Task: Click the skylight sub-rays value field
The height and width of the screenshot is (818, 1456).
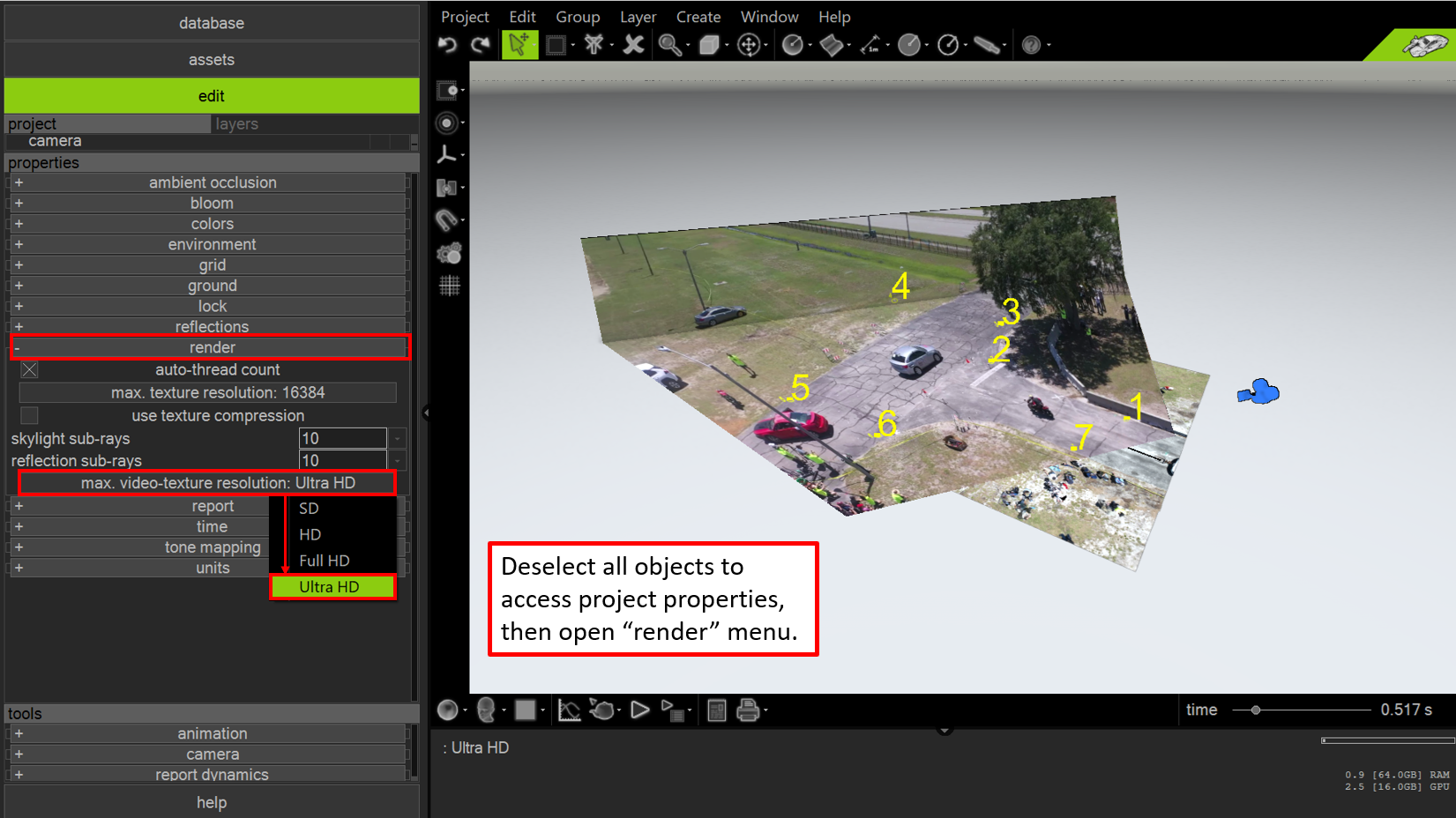Action: point(342,438)
